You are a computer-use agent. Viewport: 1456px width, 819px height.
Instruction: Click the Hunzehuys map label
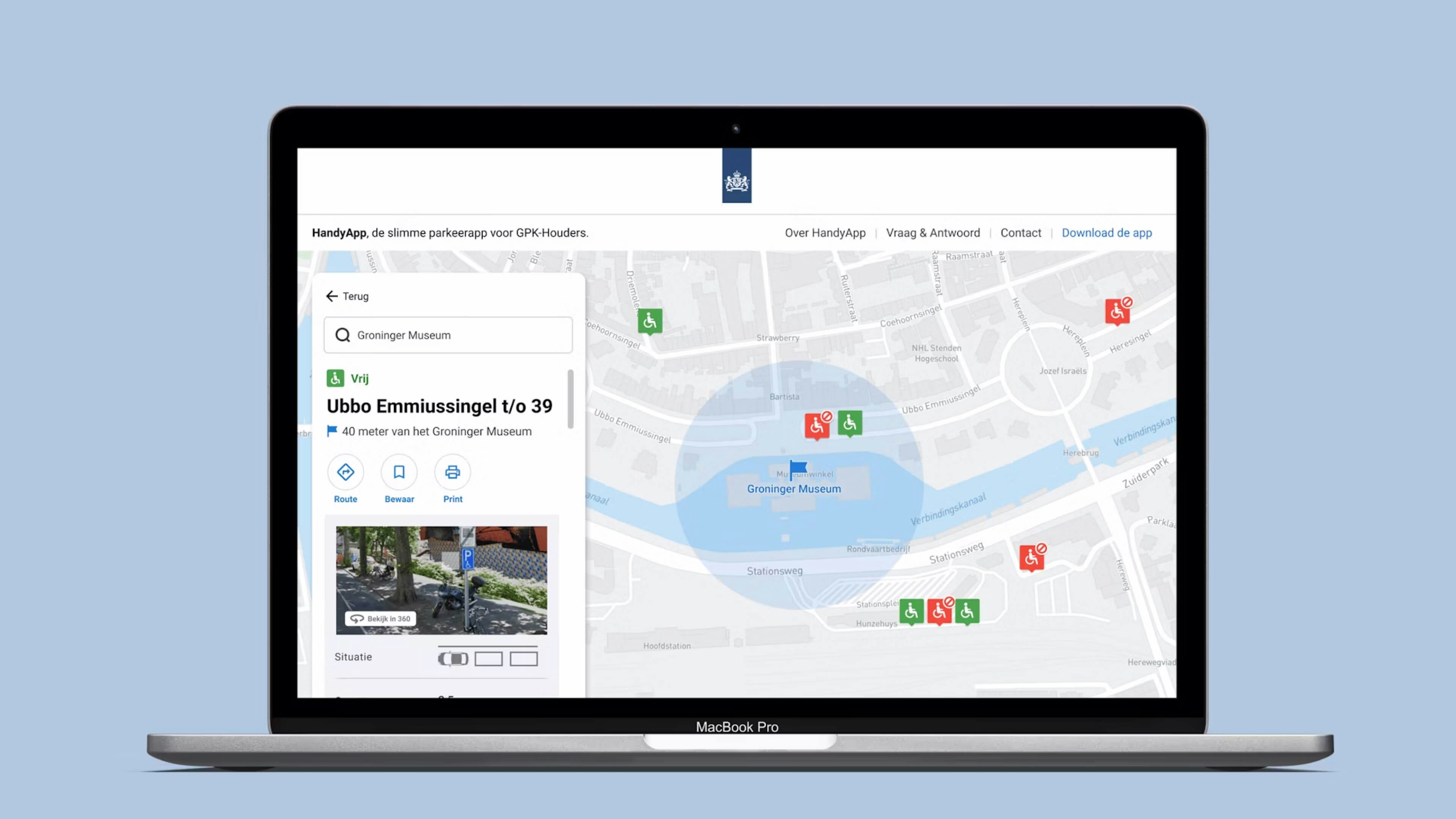click(876, 623)
